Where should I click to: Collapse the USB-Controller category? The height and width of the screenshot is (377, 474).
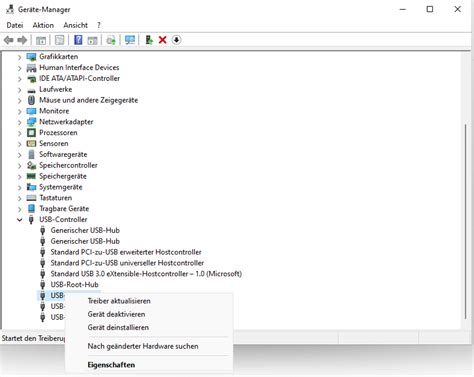tap(19, 220)
